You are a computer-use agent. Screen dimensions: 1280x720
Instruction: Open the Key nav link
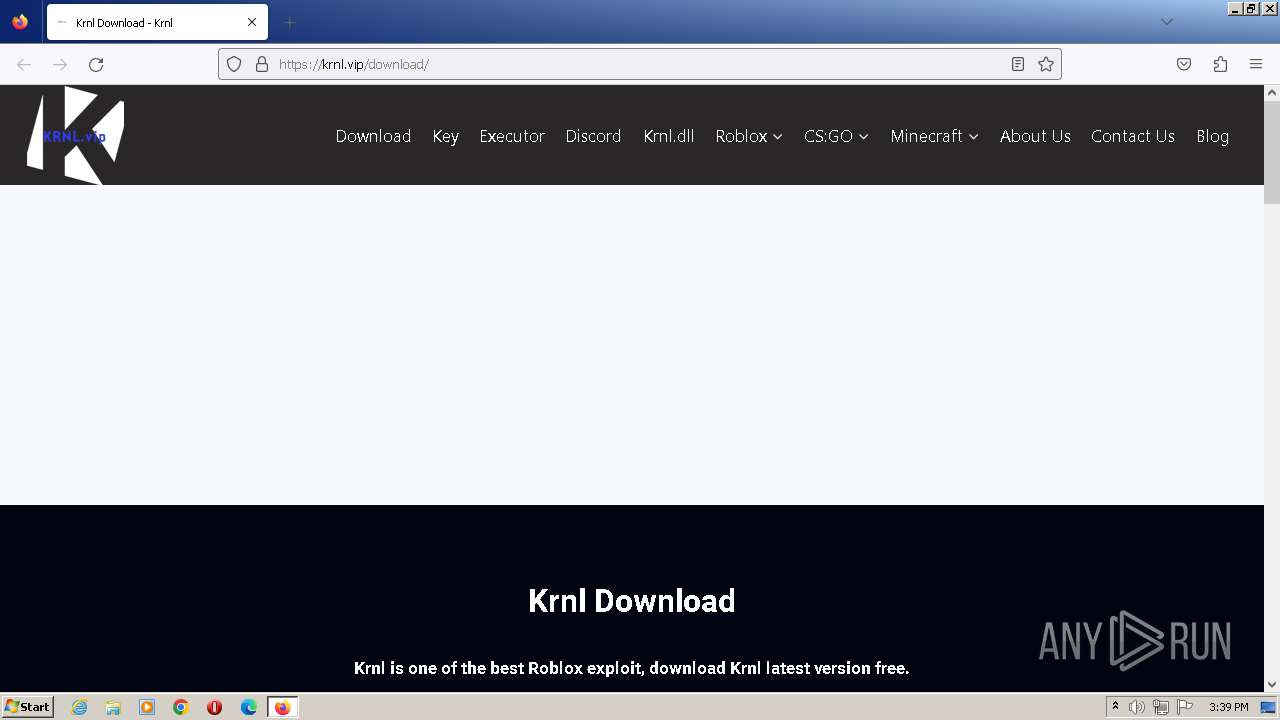point(445,136)
